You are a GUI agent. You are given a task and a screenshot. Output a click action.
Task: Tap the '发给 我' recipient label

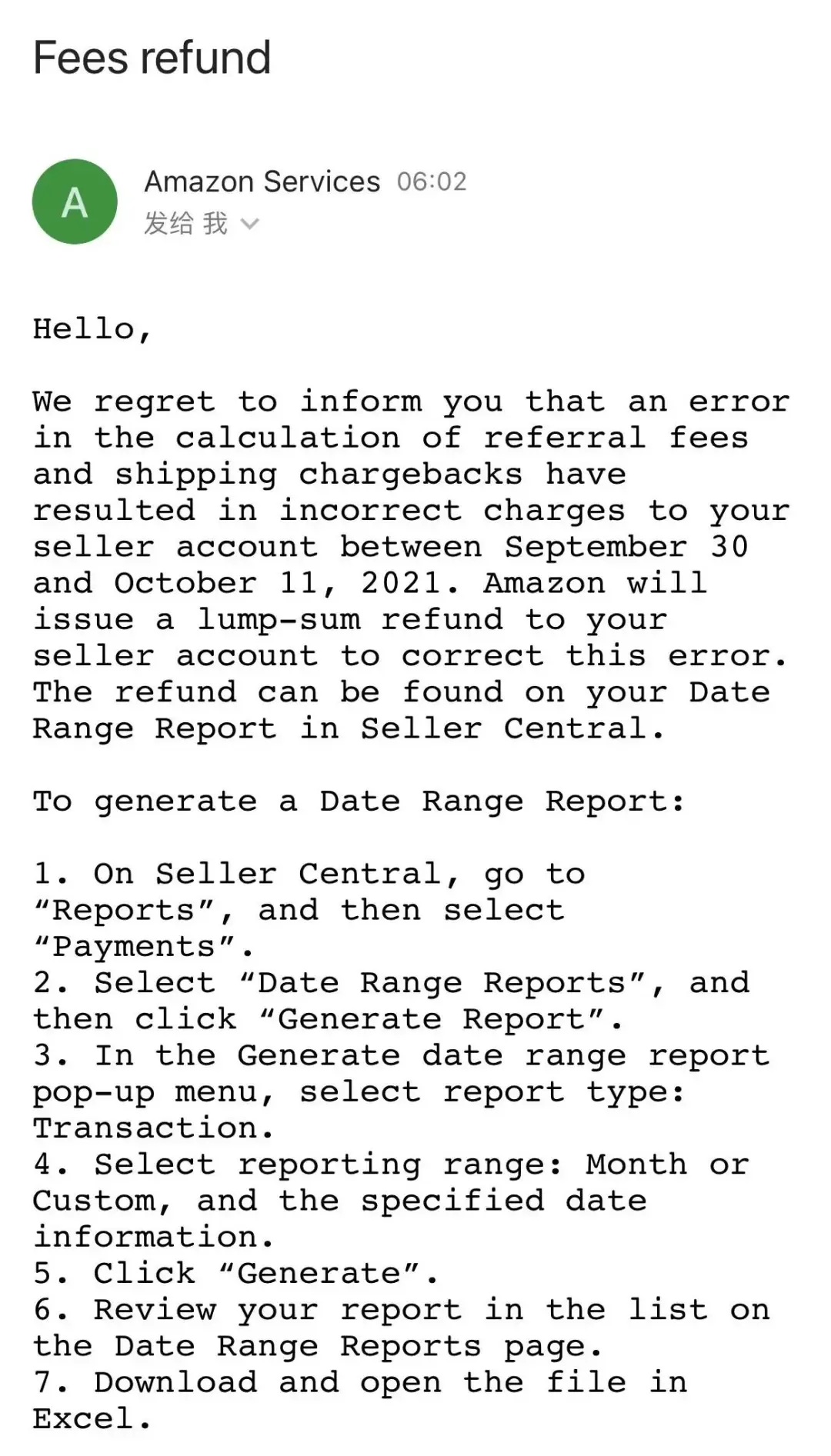tap(185, 224)
